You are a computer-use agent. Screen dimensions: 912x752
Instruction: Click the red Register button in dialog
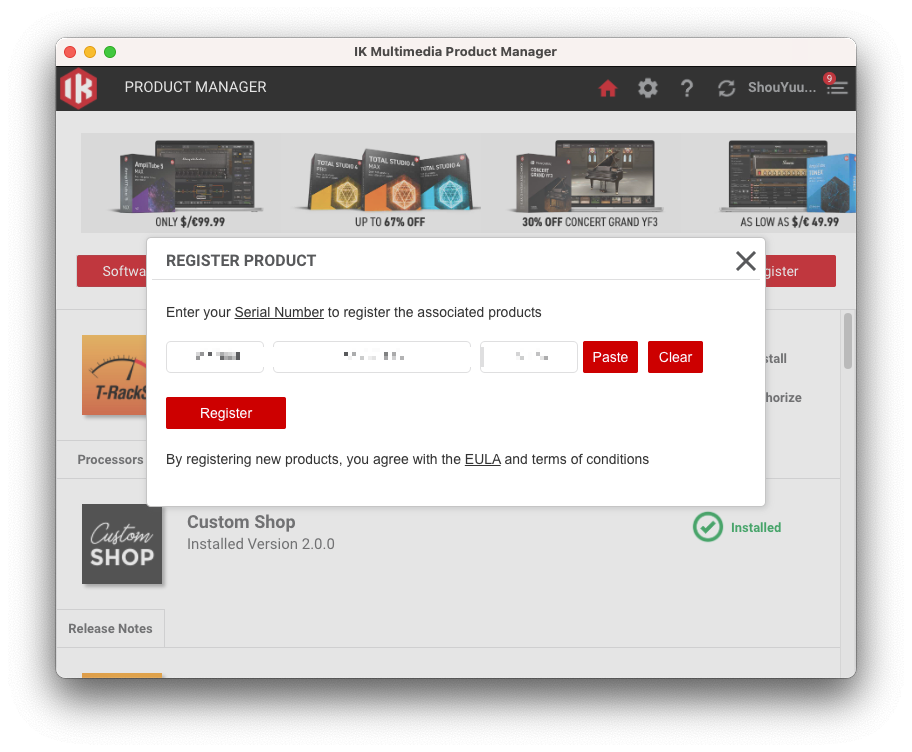(226, 413)
